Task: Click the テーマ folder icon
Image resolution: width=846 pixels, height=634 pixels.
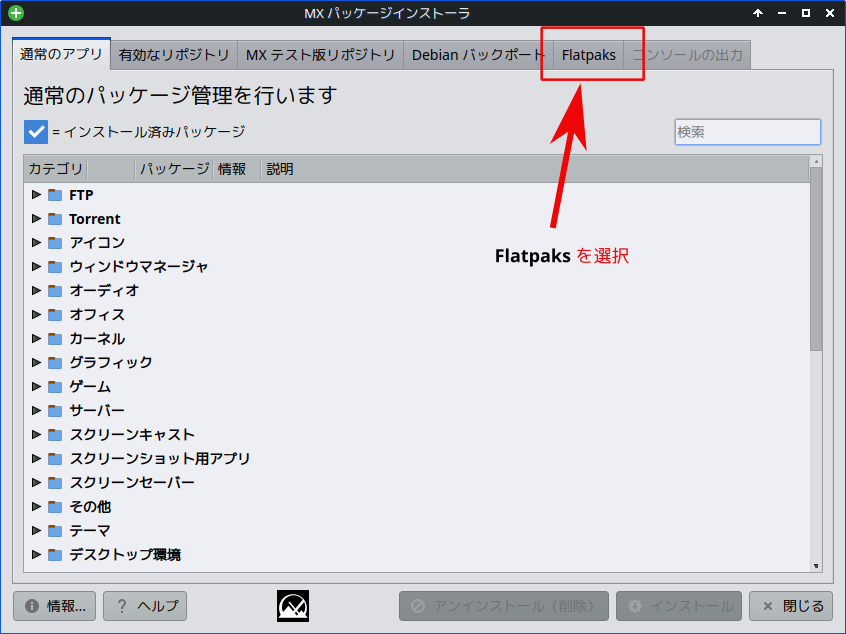Action: [55, 531]
